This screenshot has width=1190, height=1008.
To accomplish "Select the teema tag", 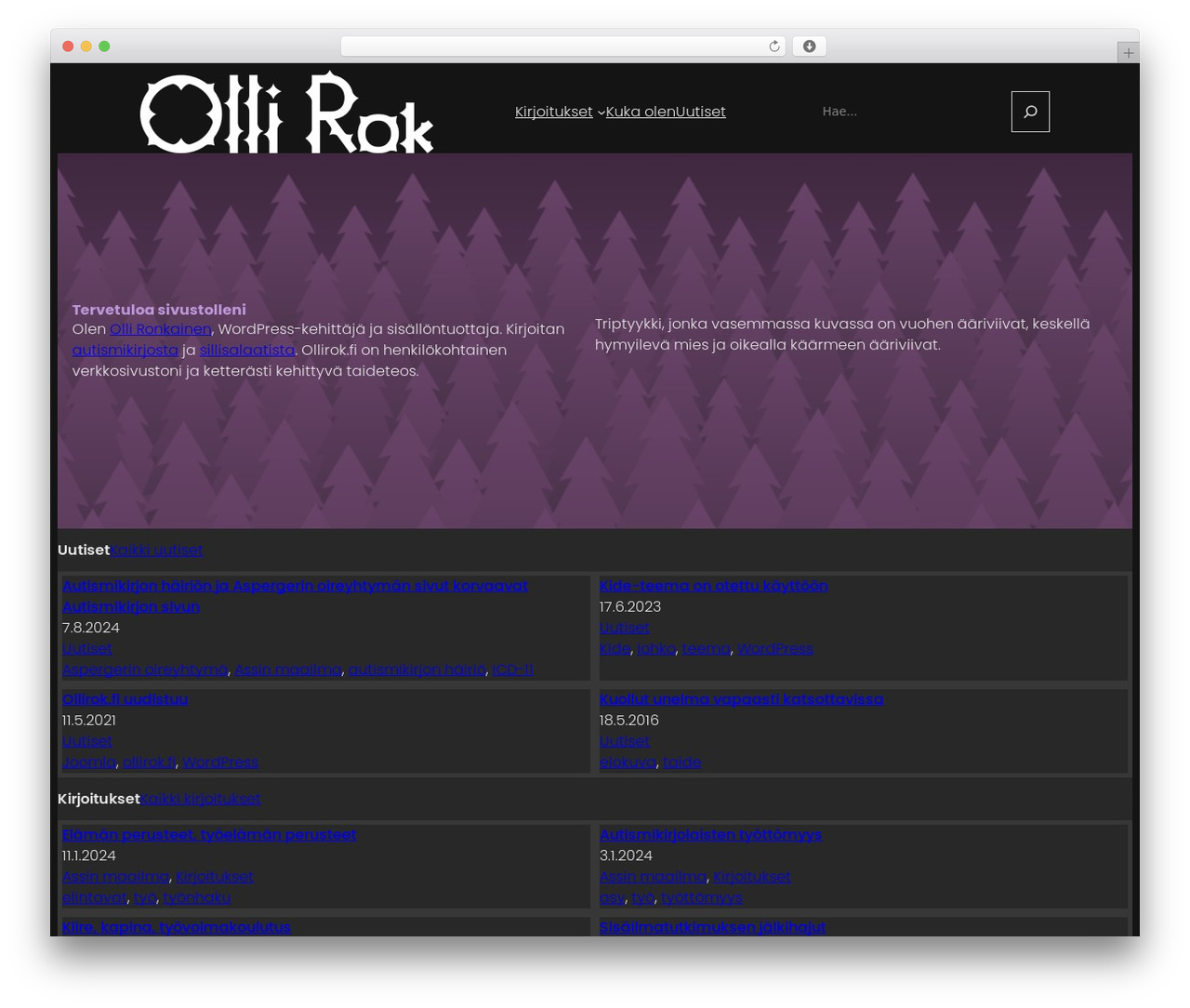I will click(707, 649).
